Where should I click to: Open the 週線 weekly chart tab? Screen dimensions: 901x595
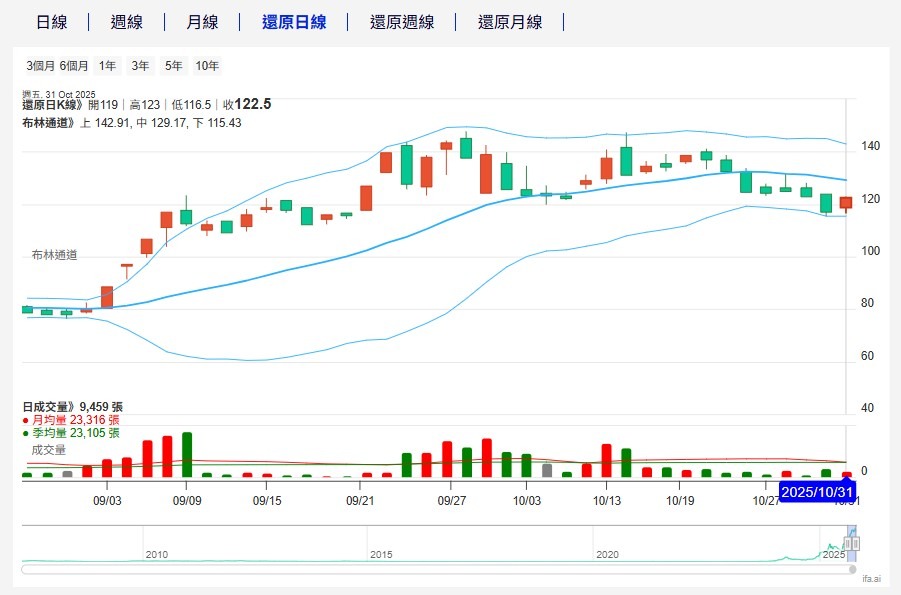click(x=126, y=22)
